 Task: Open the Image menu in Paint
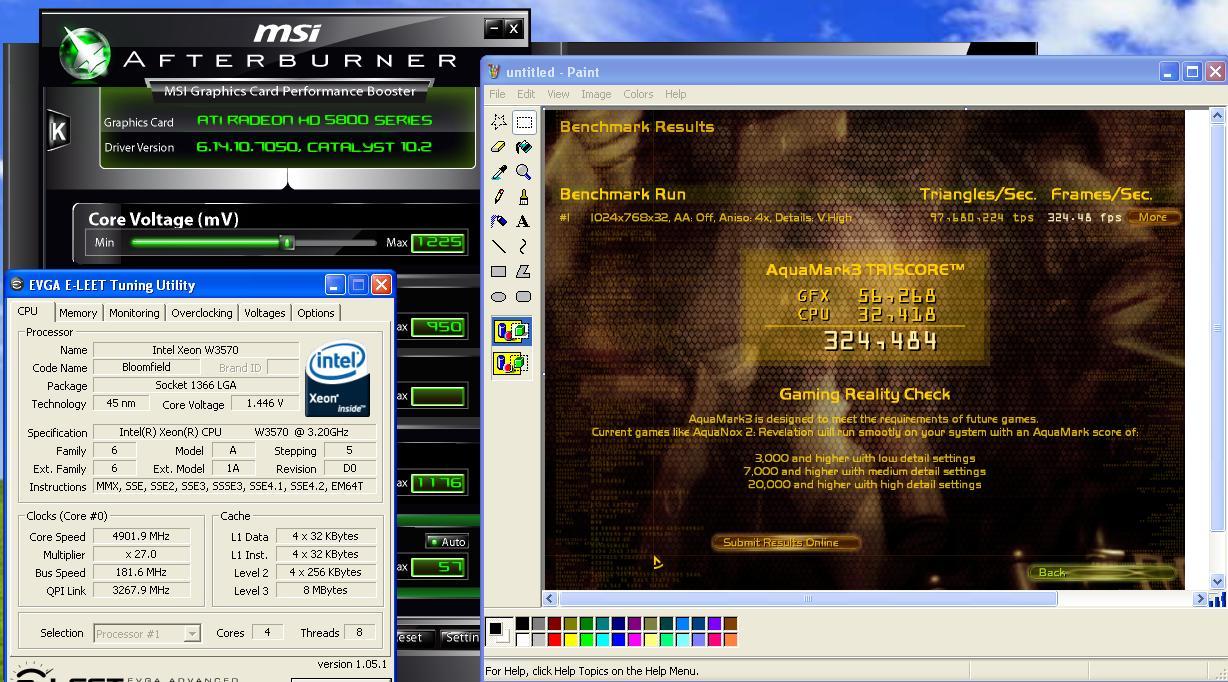(596, 94)
